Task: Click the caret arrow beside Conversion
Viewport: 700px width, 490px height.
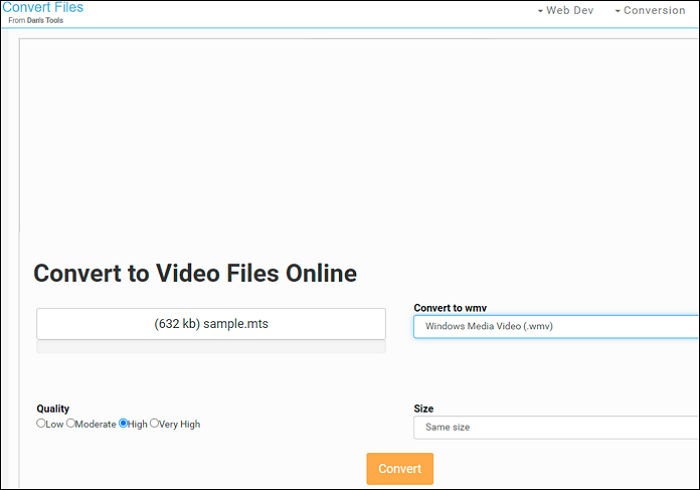Action: 617,11
